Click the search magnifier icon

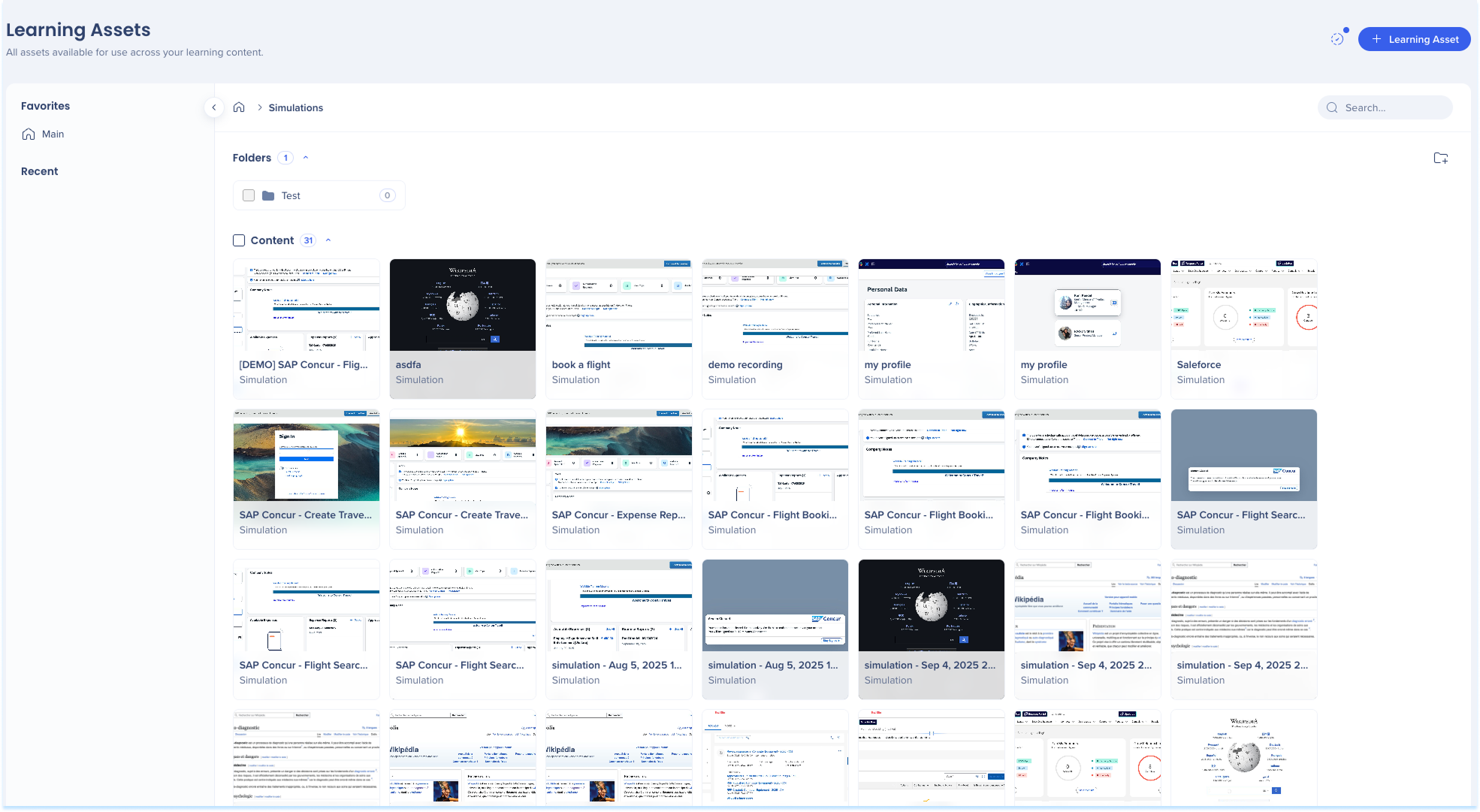pyautogui.click(x=1332, y=107)
